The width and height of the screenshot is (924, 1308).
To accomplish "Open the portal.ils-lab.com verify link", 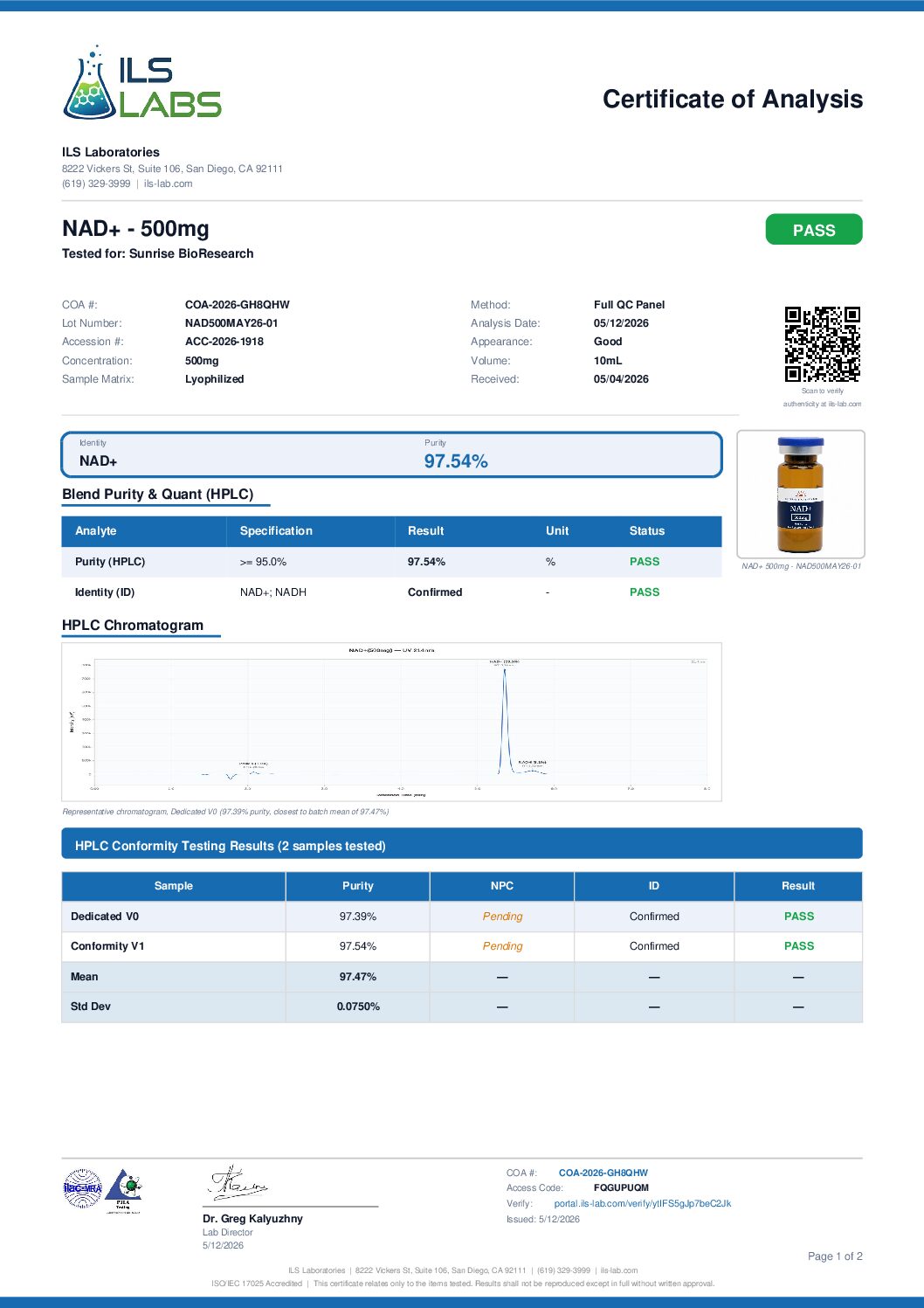I will click(642, 1203).
